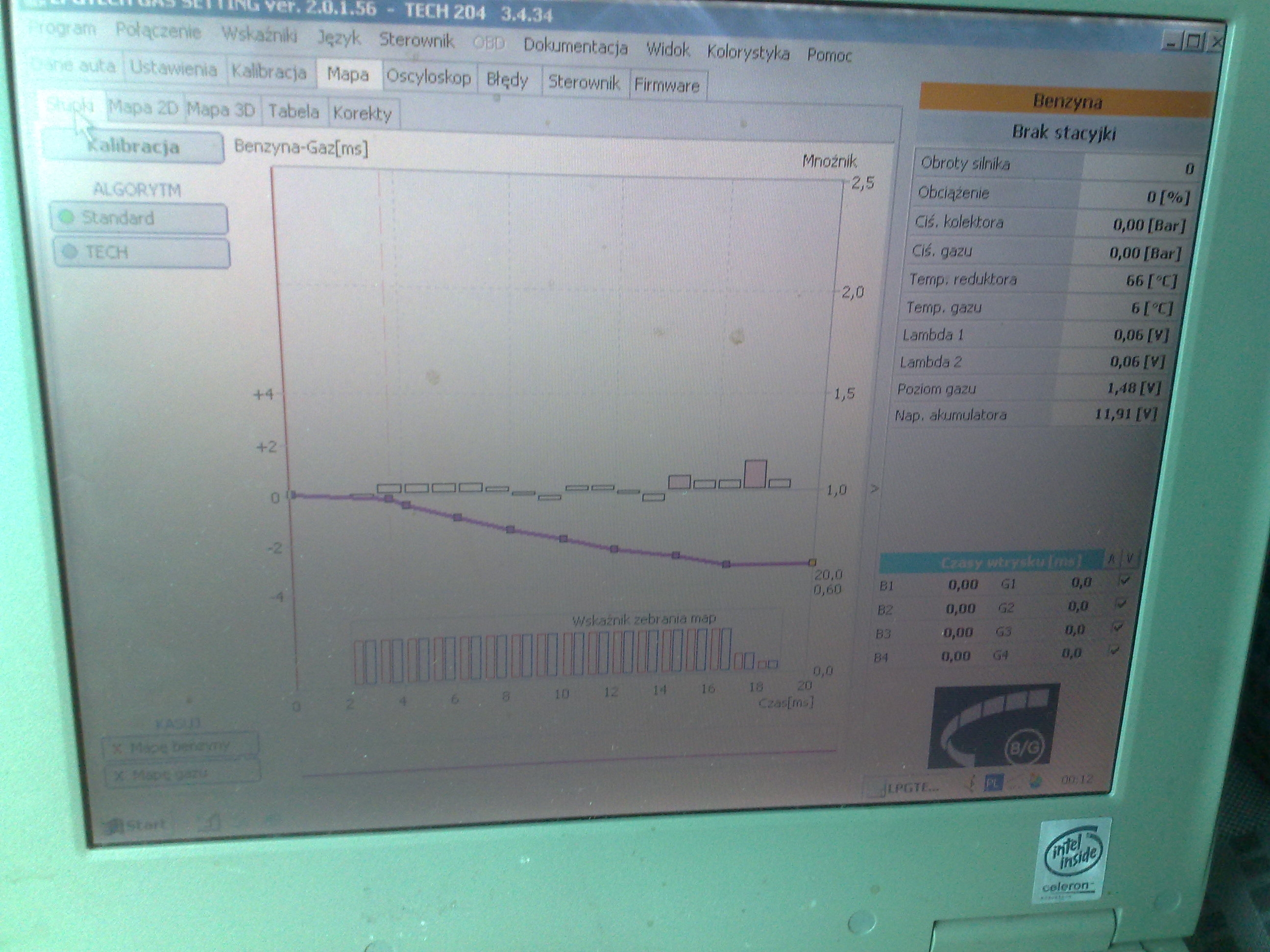The height and width of the screenshot is (952, 1270).
Task: Switch to the Oscyloskop tab
Action: coord(428,77)
